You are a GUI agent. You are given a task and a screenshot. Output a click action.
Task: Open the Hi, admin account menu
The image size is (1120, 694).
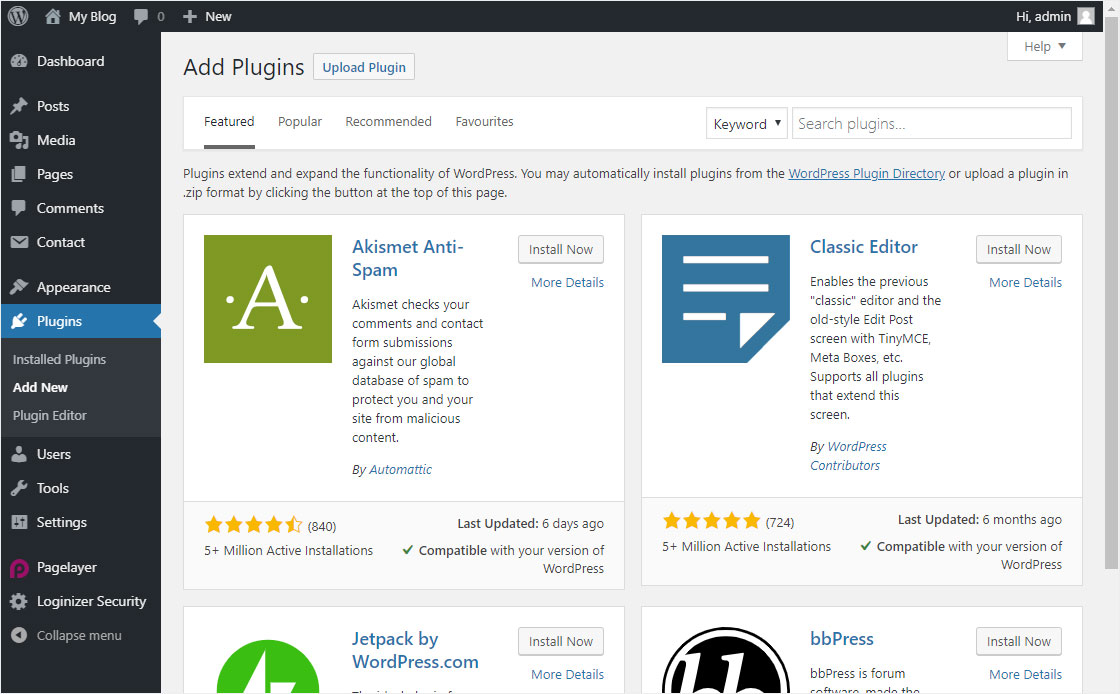(1054, 16)
